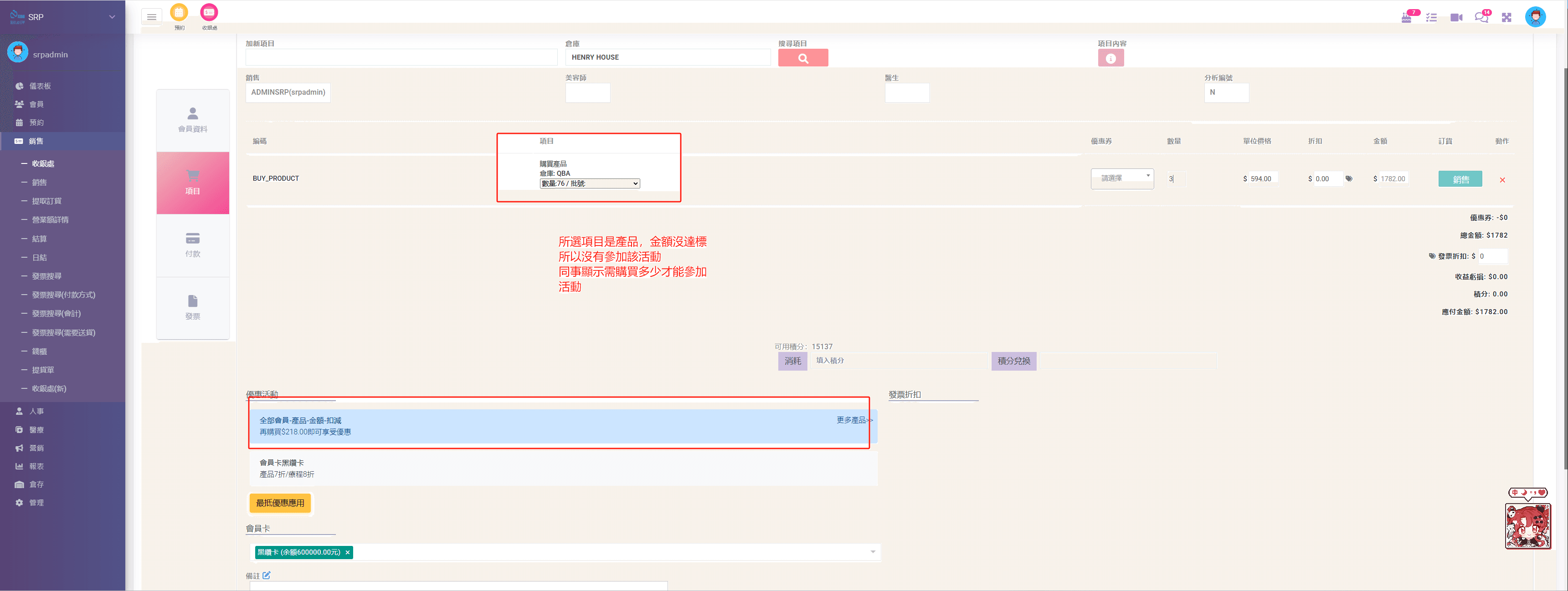Viewport: 1568px width, 591px height.
Task: Click the 最抵優惠應用 button
Action: pos(280,503)
